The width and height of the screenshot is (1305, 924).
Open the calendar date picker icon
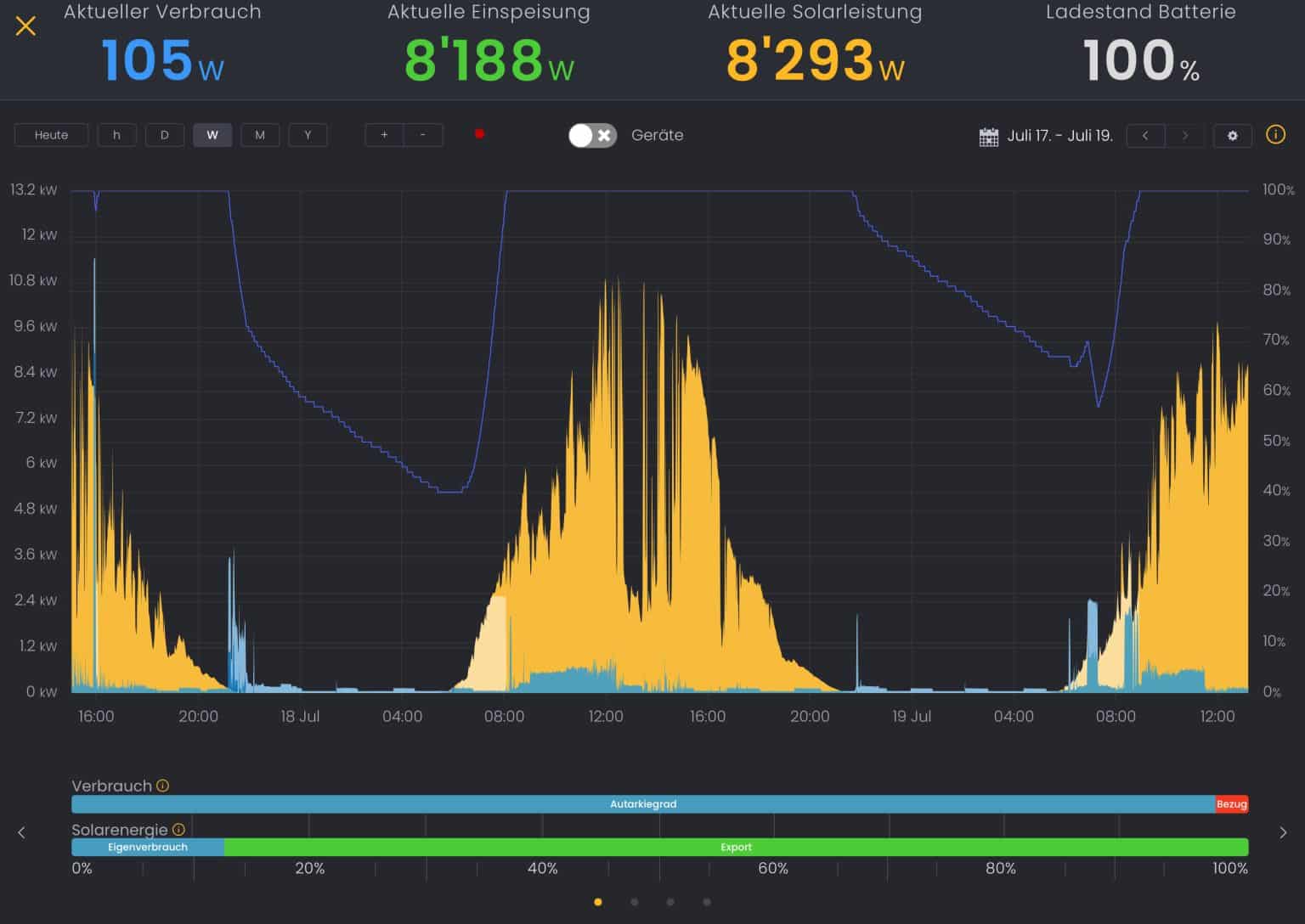988,136
